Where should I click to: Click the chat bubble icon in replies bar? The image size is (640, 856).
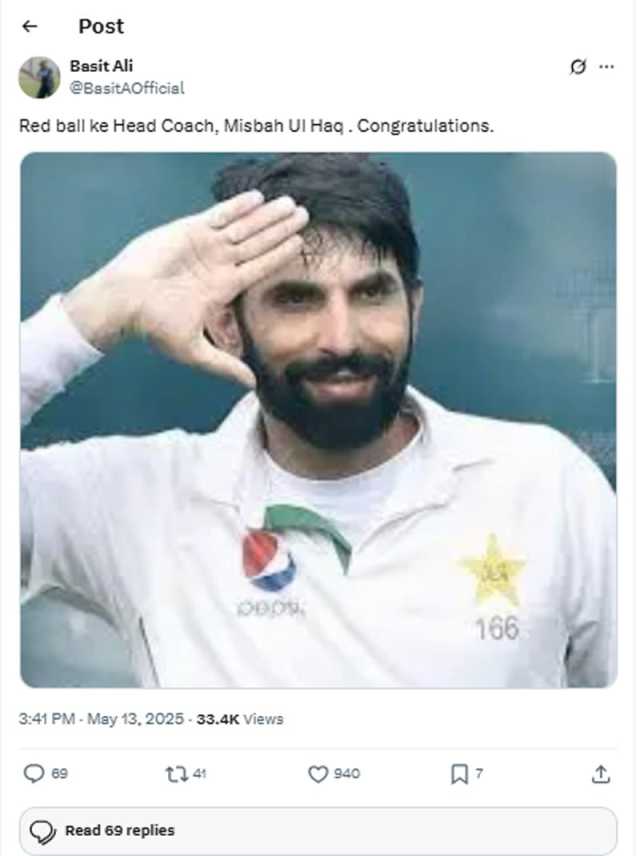pyautogui.click(x=42, y=831)
